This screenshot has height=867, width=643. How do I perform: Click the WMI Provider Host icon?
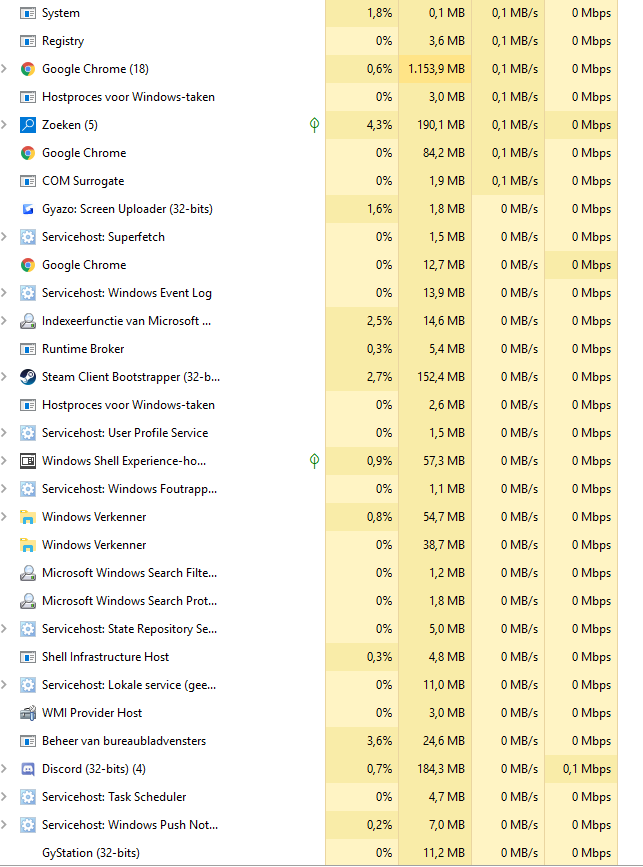coord(28,713)
